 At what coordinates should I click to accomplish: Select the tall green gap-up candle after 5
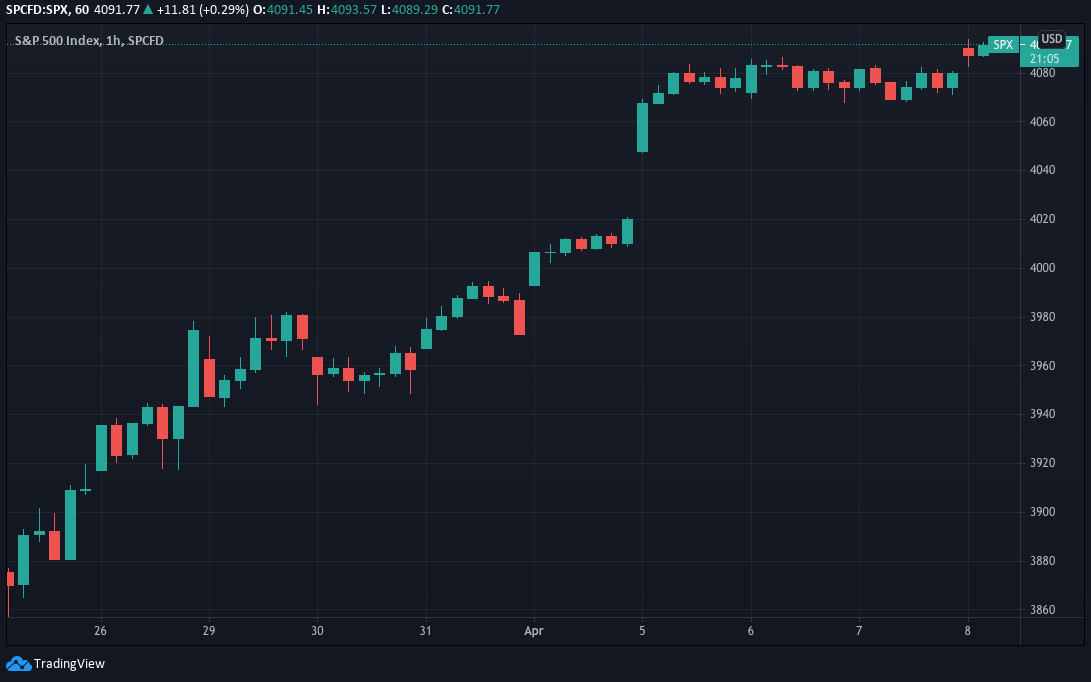(x=642, y=127)
